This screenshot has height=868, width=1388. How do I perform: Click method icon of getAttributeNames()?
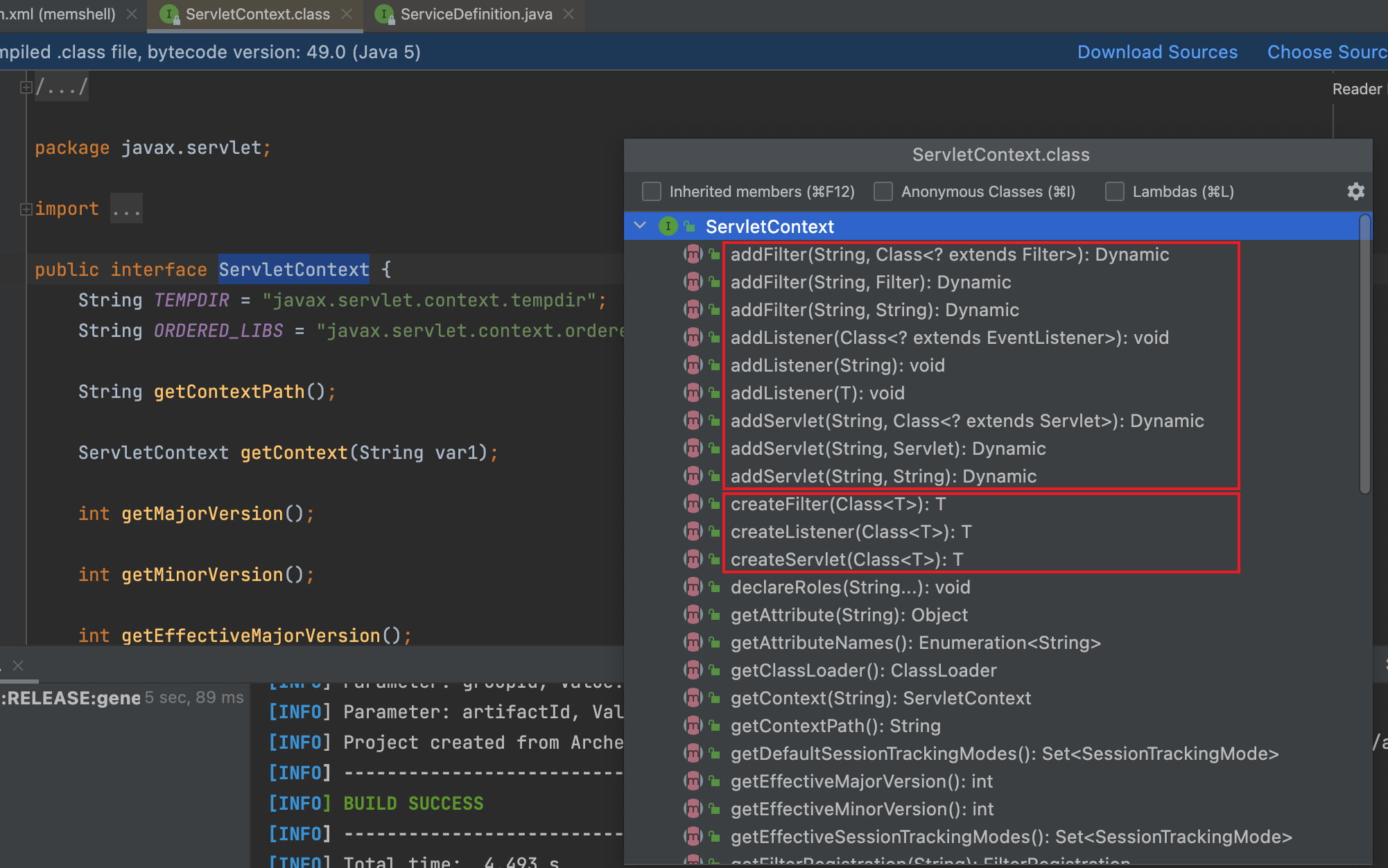[693, 643]
